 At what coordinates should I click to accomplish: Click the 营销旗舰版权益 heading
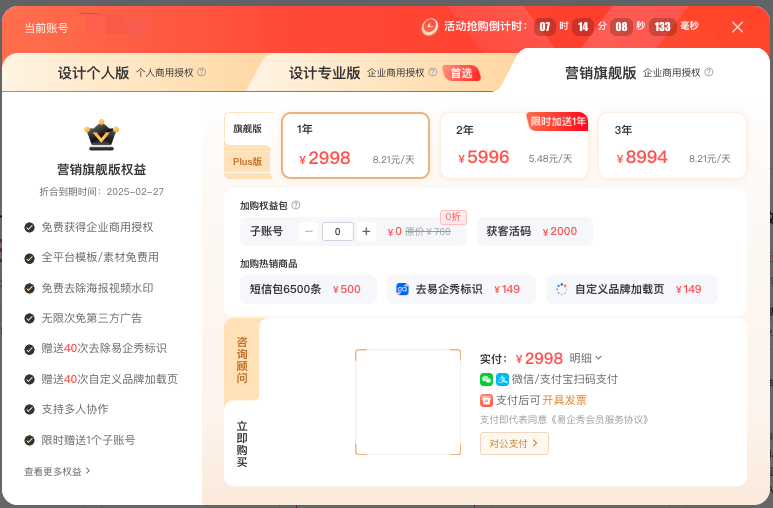coord(102,170)
